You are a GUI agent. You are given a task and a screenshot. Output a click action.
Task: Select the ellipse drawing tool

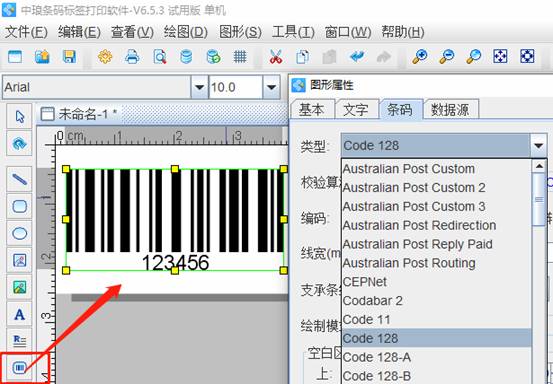click(19, 233)
